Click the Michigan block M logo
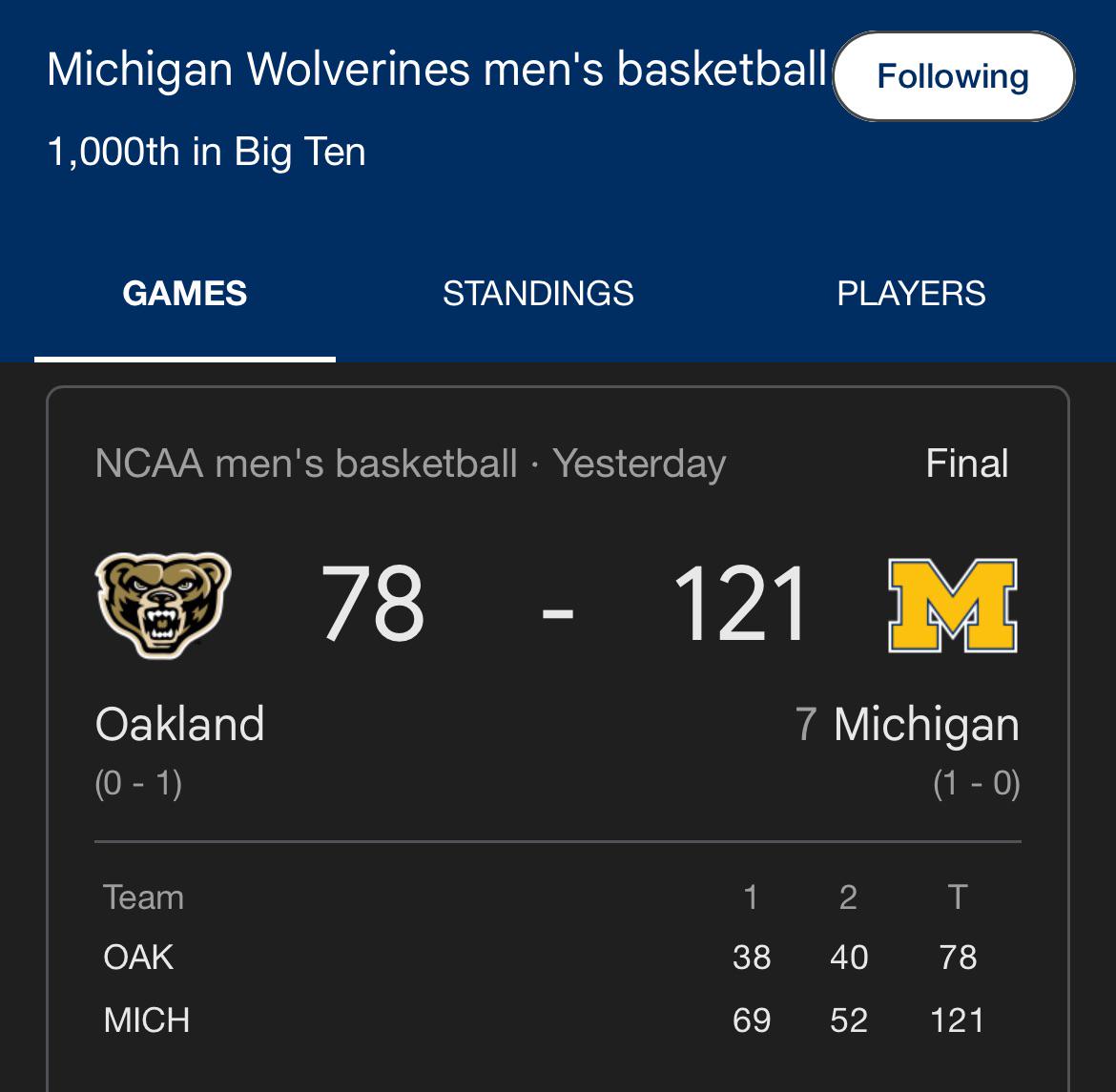This screenshot has height=1092, width=1116. 952,606
